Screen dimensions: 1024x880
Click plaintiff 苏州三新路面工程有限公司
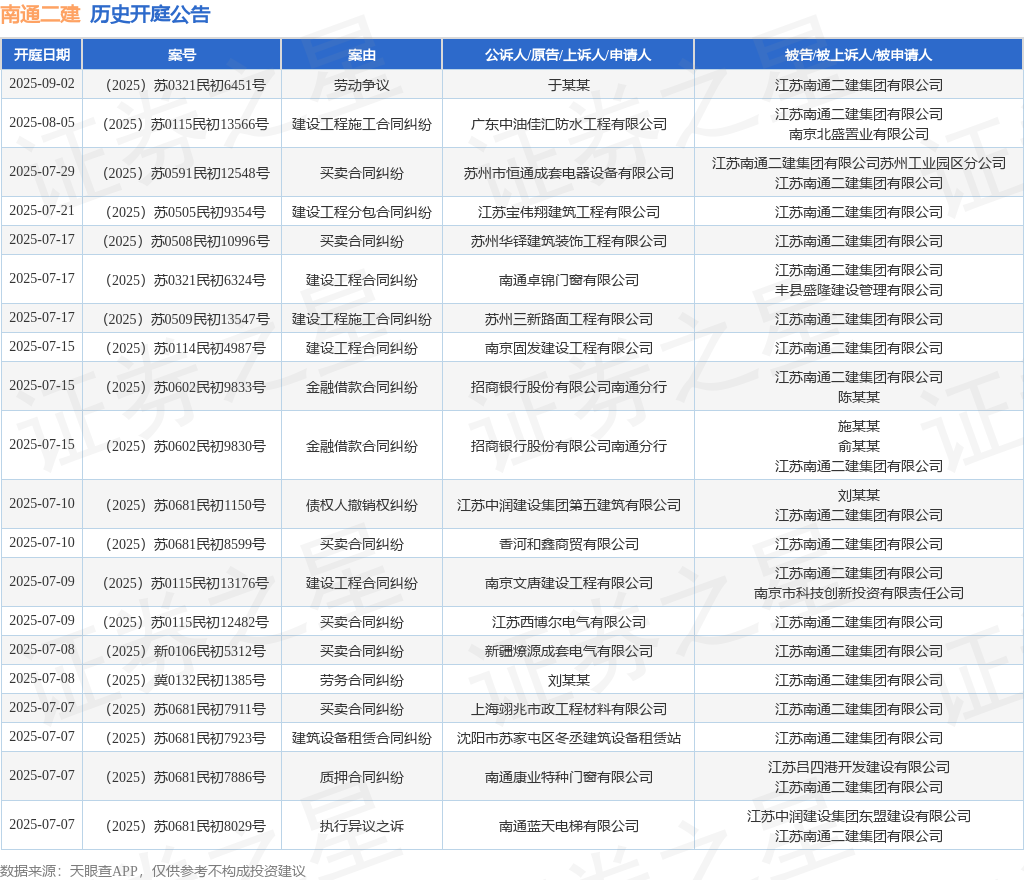click(x=568, y=319)
